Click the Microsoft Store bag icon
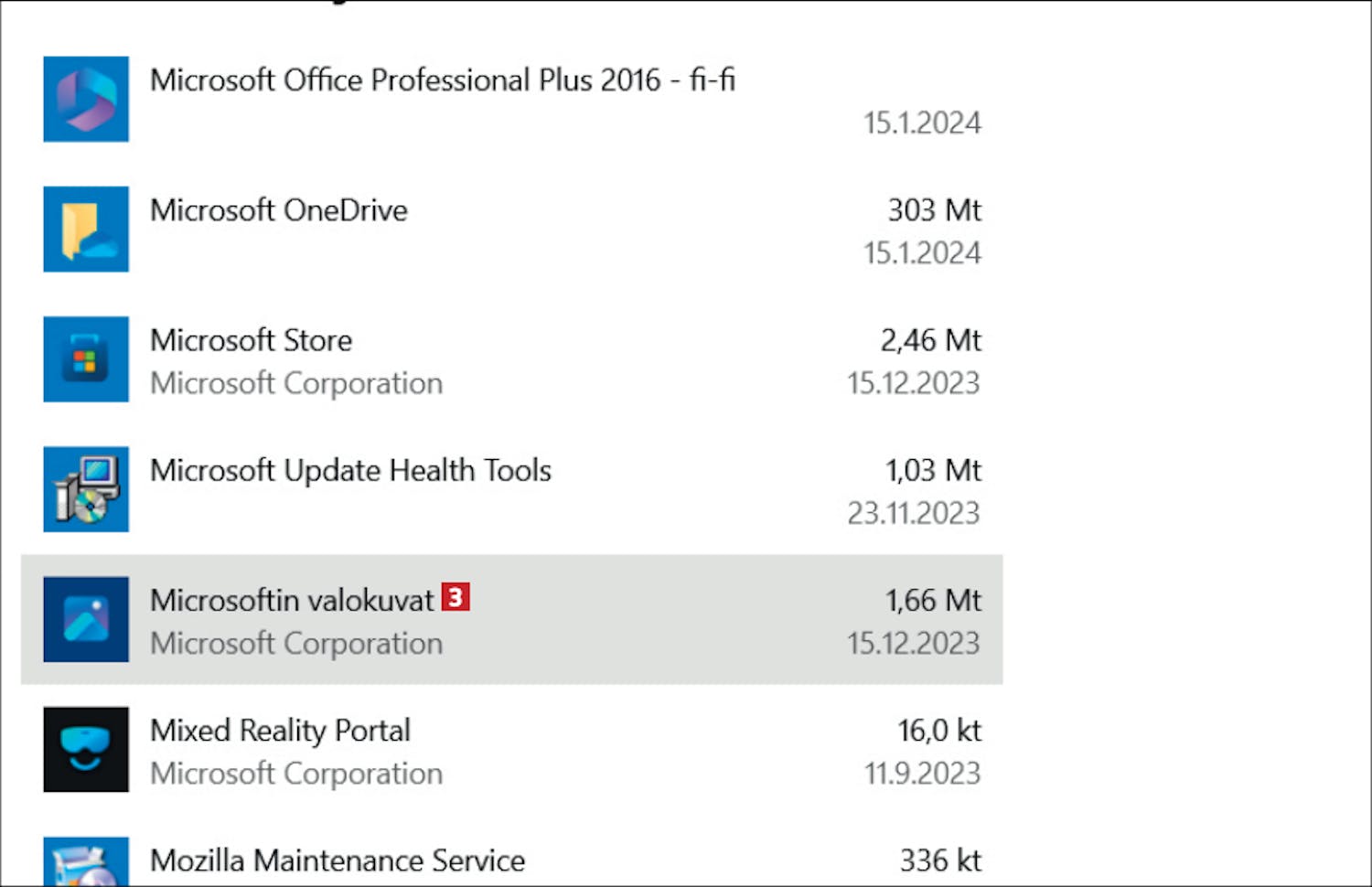This screenshot has width=1372, height=887. click(x=86, y=358)
